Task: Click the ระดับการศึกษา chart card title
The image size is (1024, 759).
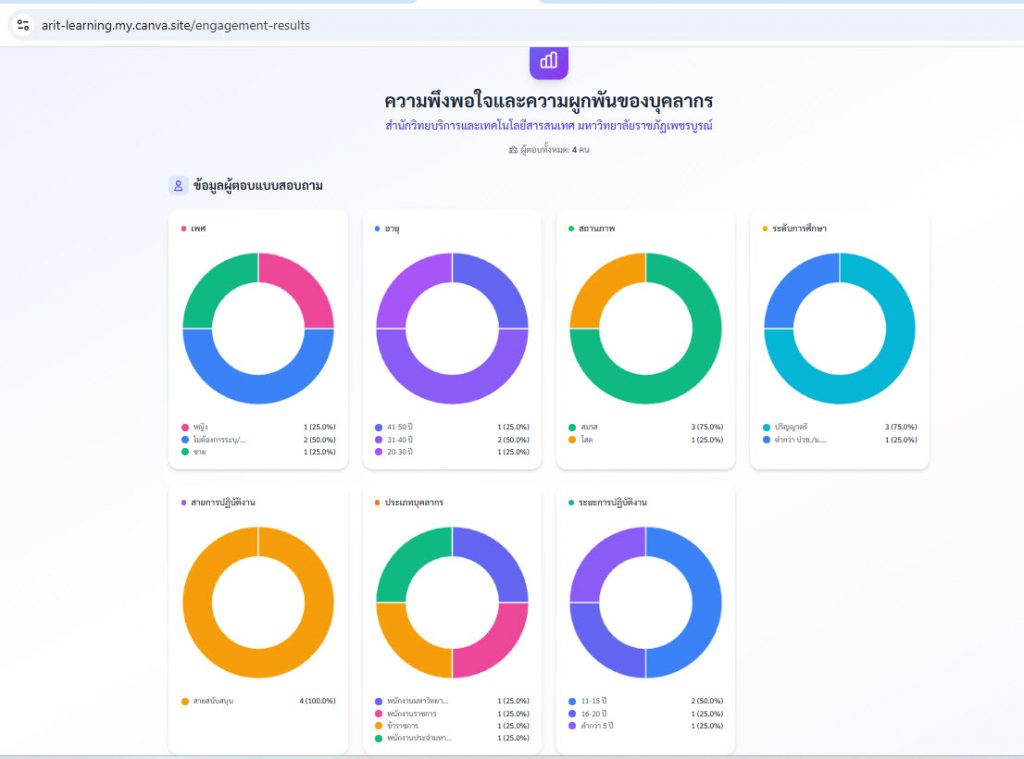Action: [x=799, y=229]
